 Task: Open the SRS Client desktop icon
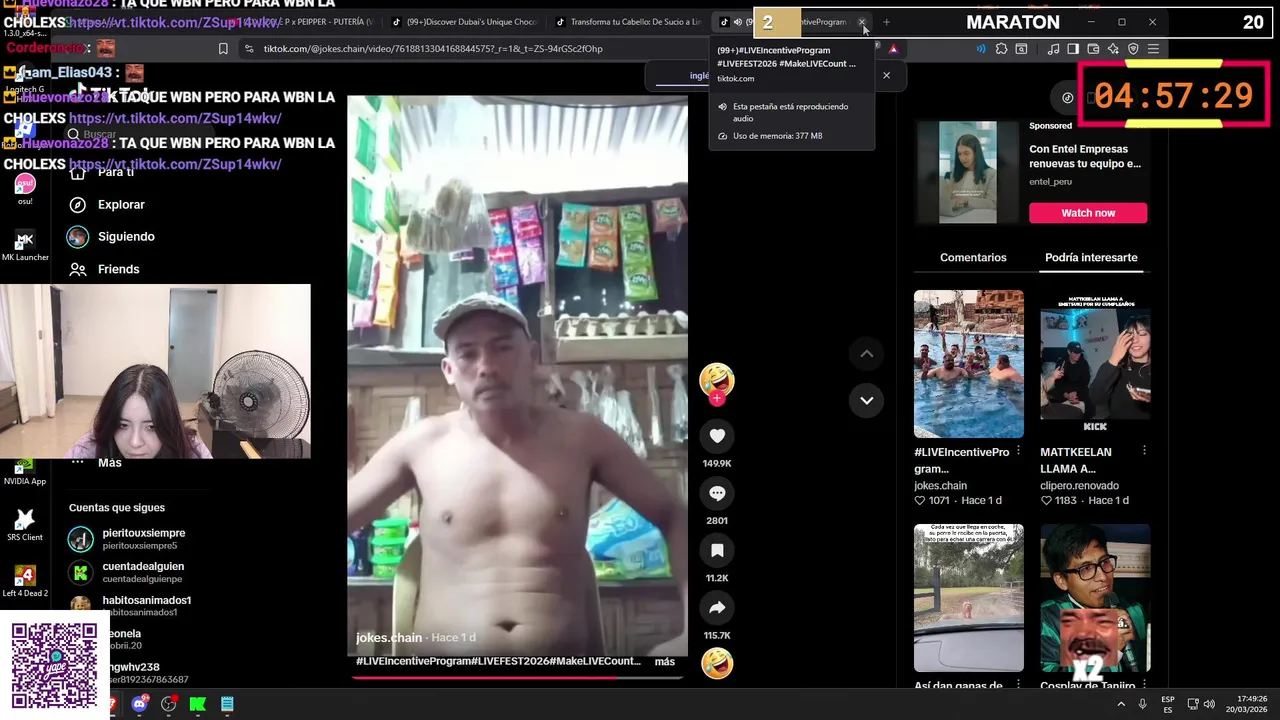point(25,525)
